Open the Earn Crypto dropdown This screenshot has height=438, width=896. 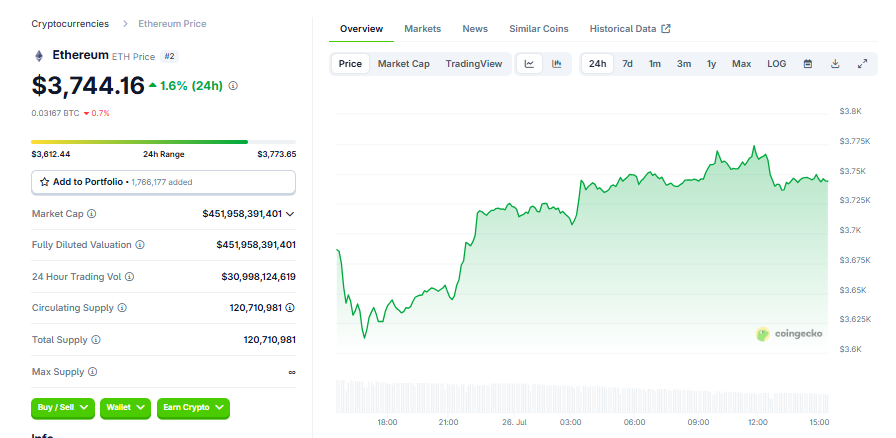(193, 408)
